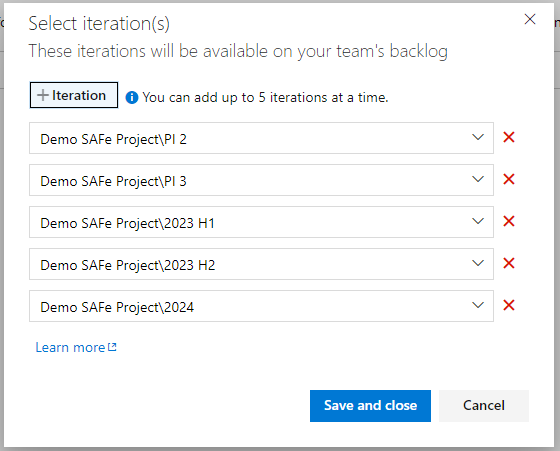Viewport: 560px width, 451px height.
Task: Open the 2023 H1 dropdown chevron
Action: [x=478, y=221]
